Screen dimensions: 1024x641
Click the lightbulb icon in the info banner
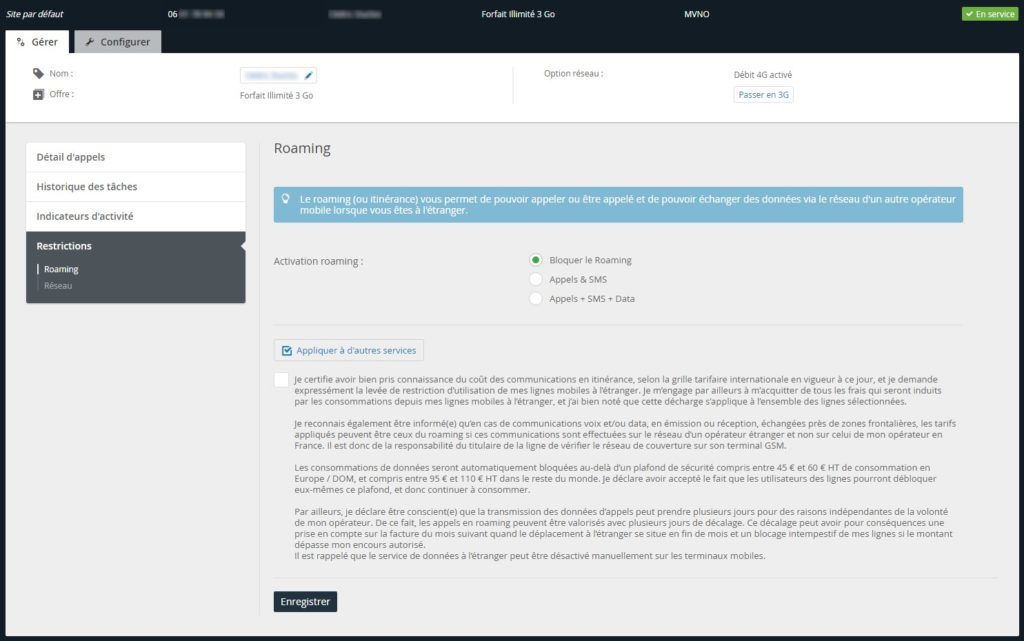click(x=285, y=198)
